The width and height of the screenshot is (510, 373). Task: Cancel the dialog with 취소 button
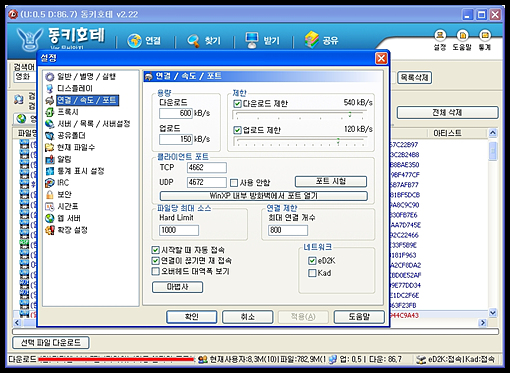point(248,317)
